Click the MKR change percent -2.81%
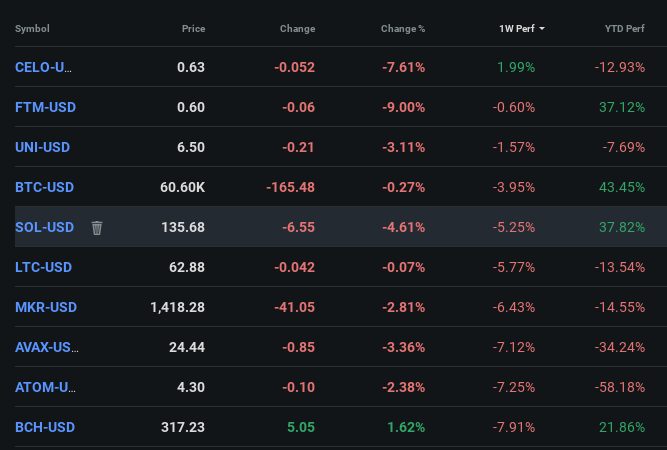 (404, 307)
